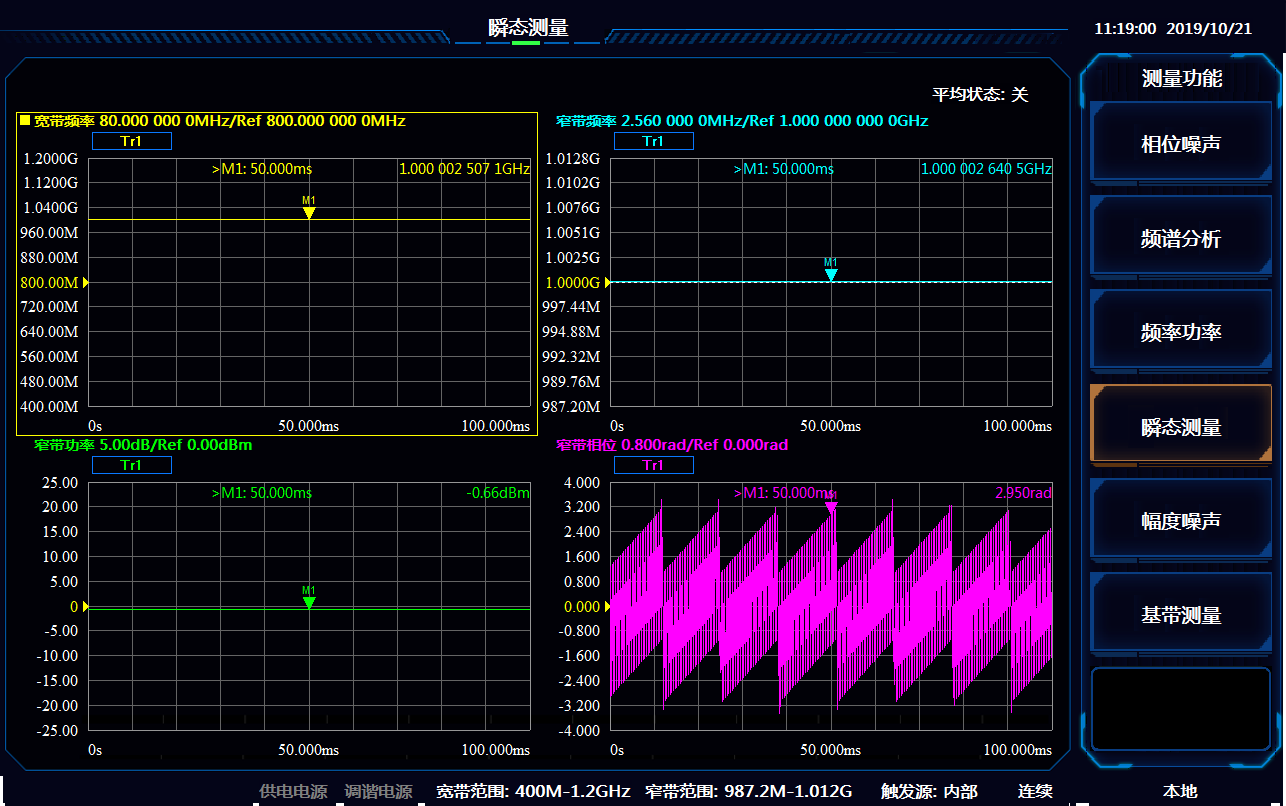Screen dimensions: 1286x806
Task: Open the 相位噪声 measurement function
Action: [x=1180, y=145]
